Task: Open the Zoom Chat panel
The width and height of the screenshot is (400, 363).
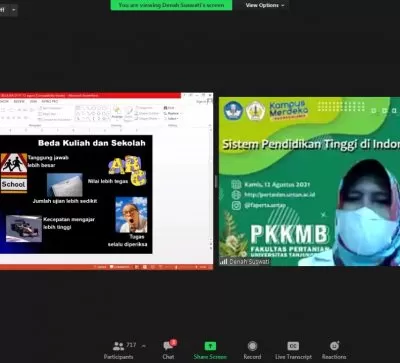Action: pyautogui.click(x=168, y=350)
